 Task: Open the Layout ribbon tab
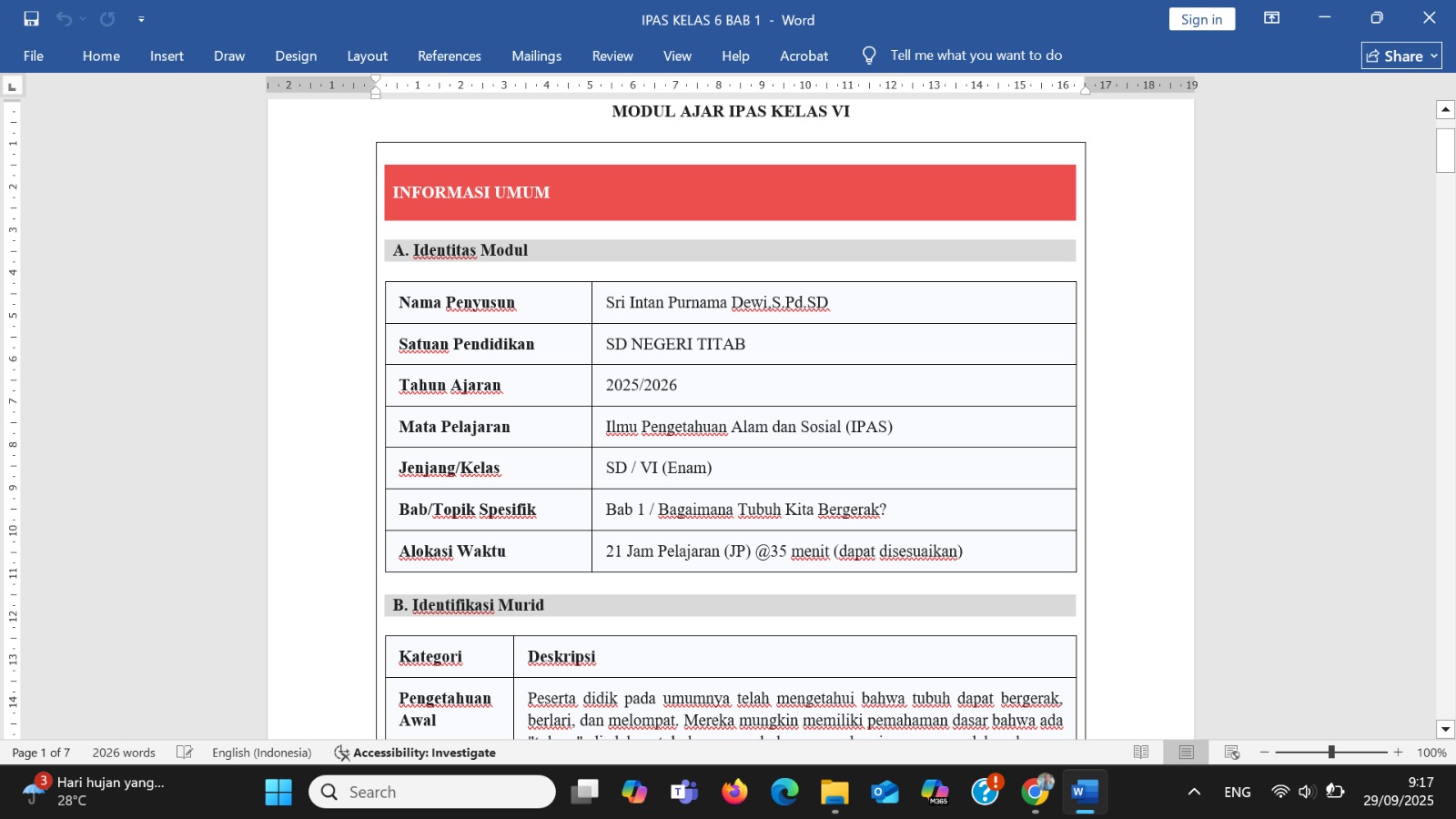tap(367, 56)
